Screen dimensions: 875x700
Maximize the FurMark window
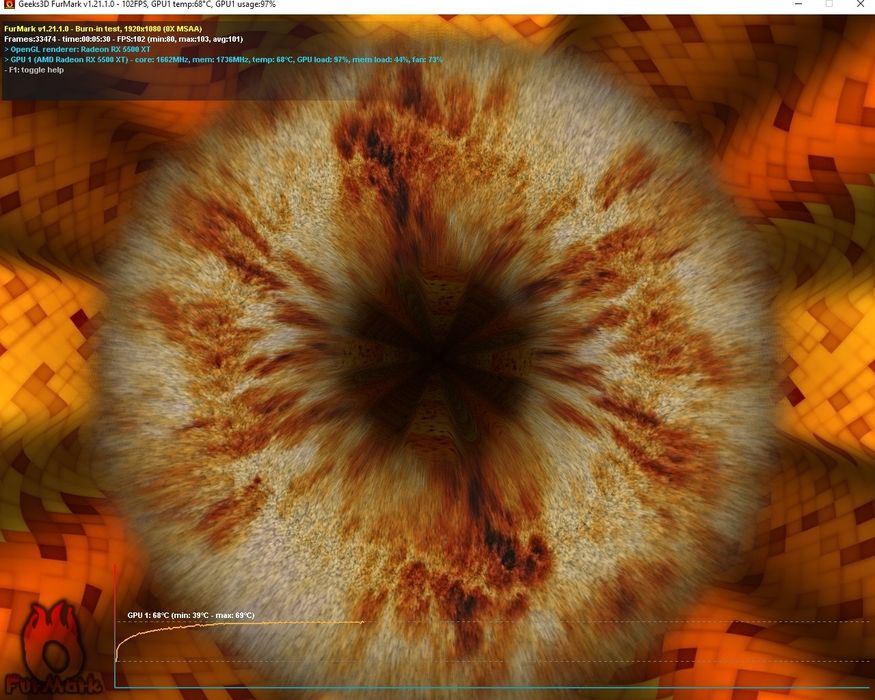tap(829, 4)
